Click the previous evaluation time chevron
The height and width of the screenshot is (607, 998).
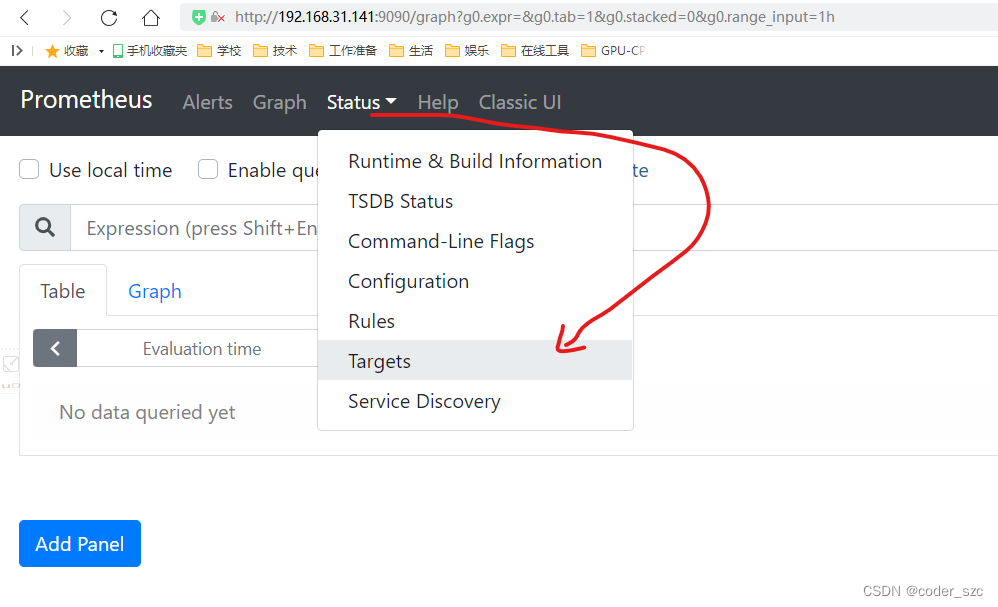[55, 349]
